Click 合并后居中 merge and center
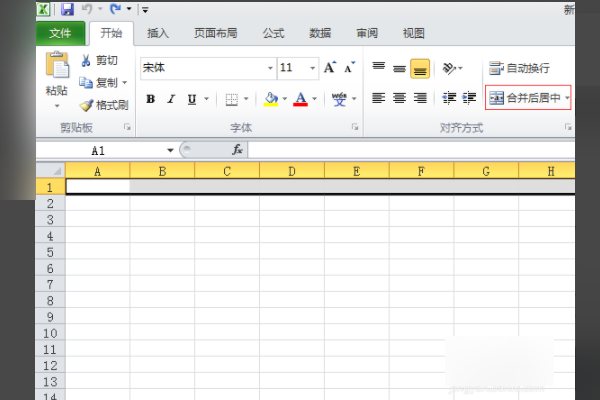Viewport: 600px width, 400px height. pos(524,98)
